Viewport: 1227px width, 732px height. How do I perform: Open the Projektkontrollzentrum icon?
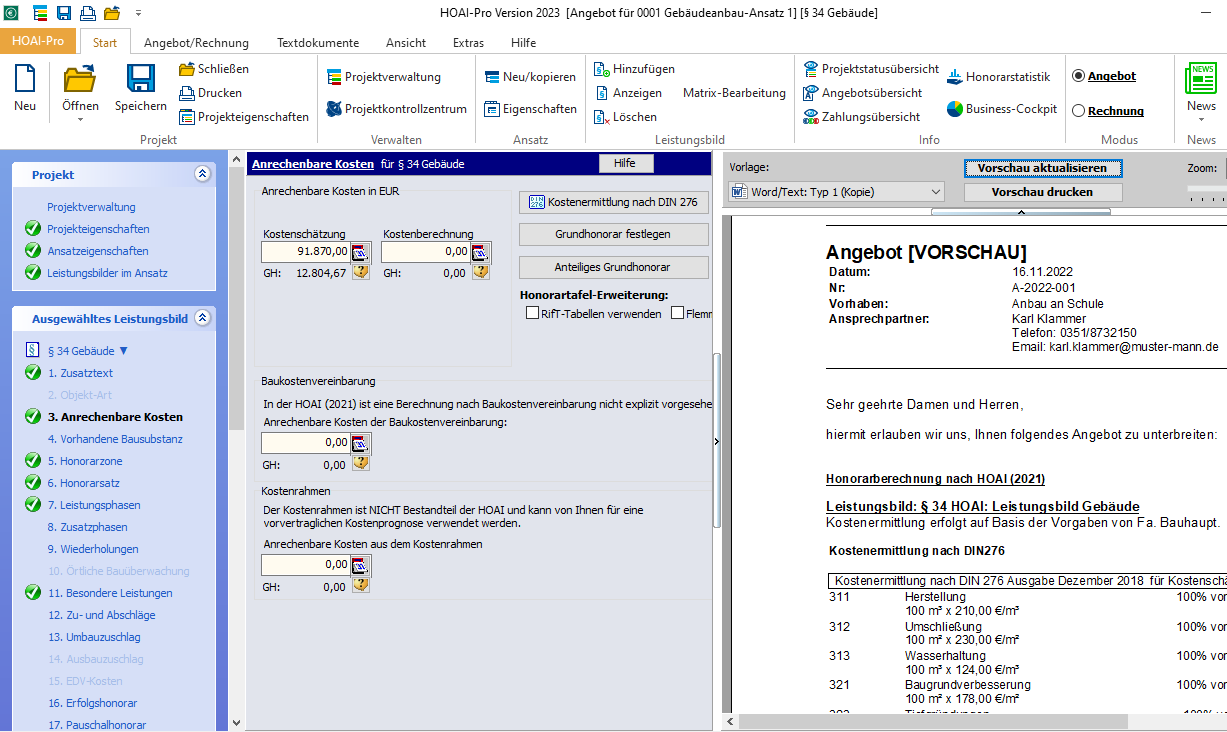[334, 109]
